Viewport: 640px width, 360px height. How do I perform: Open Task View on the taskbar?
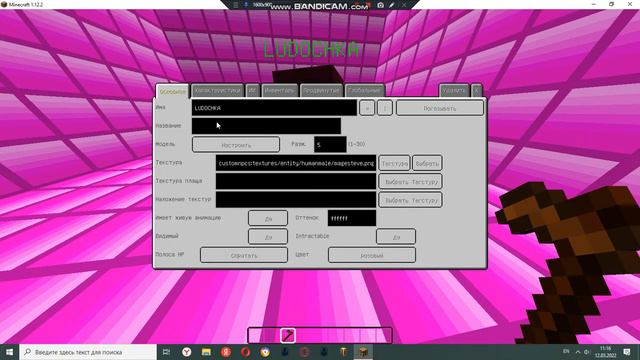point(166,352)
